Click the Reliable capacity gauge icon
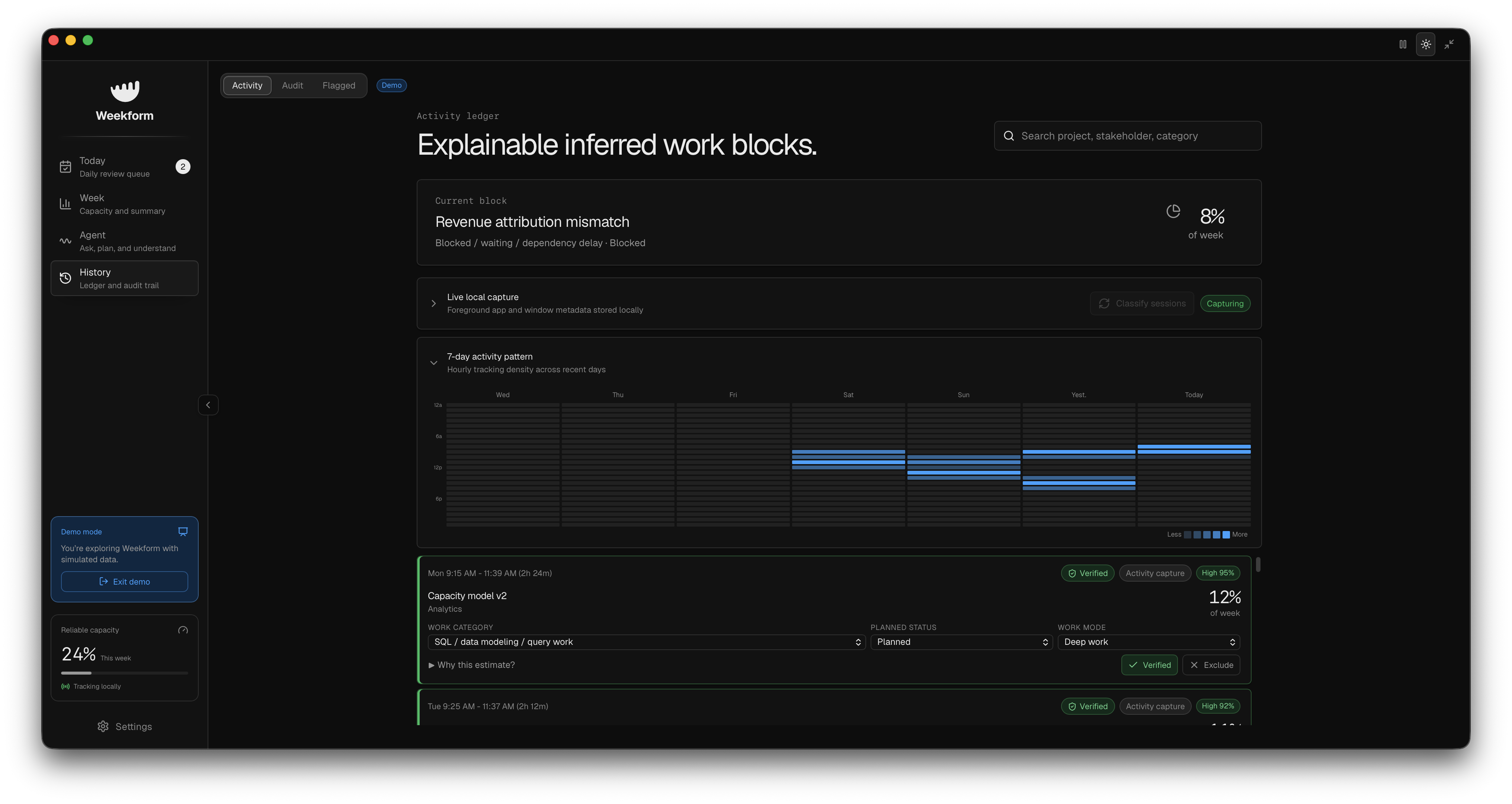 pyautogui.click(x=183, y=630)
